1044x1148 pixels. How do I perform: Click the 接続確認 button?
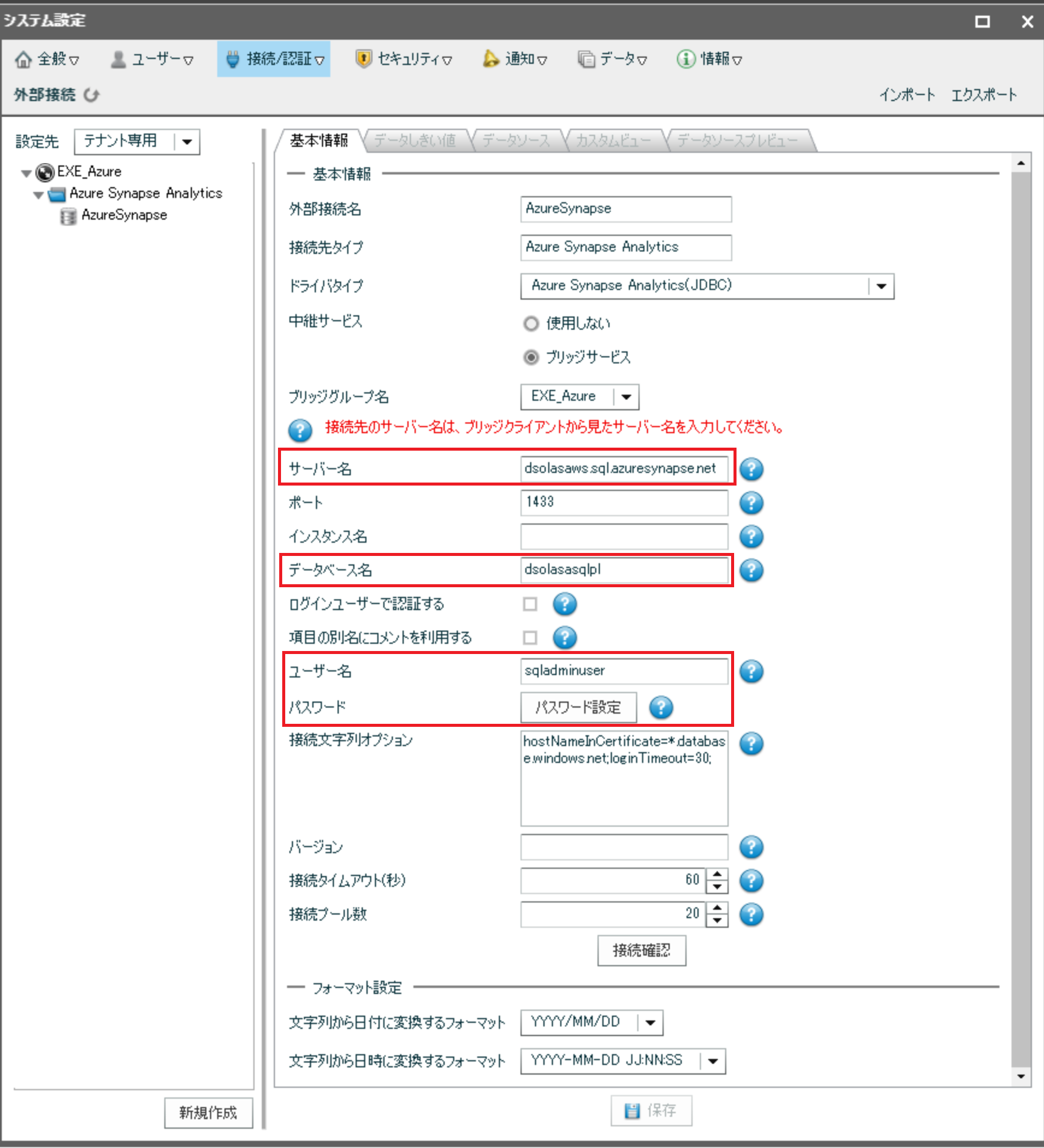coord(641,951)
